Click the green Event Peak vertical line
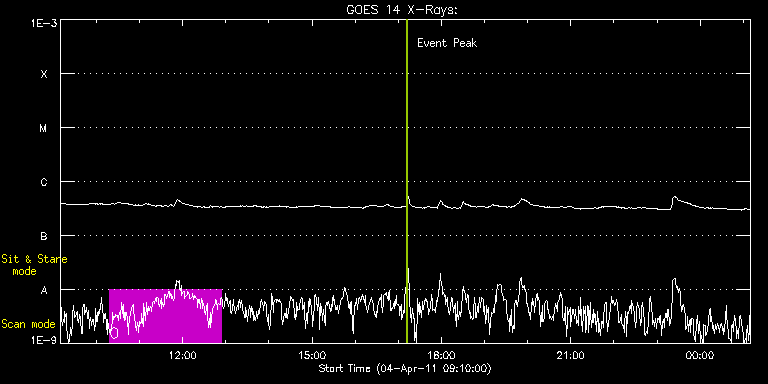 point(407,181)
